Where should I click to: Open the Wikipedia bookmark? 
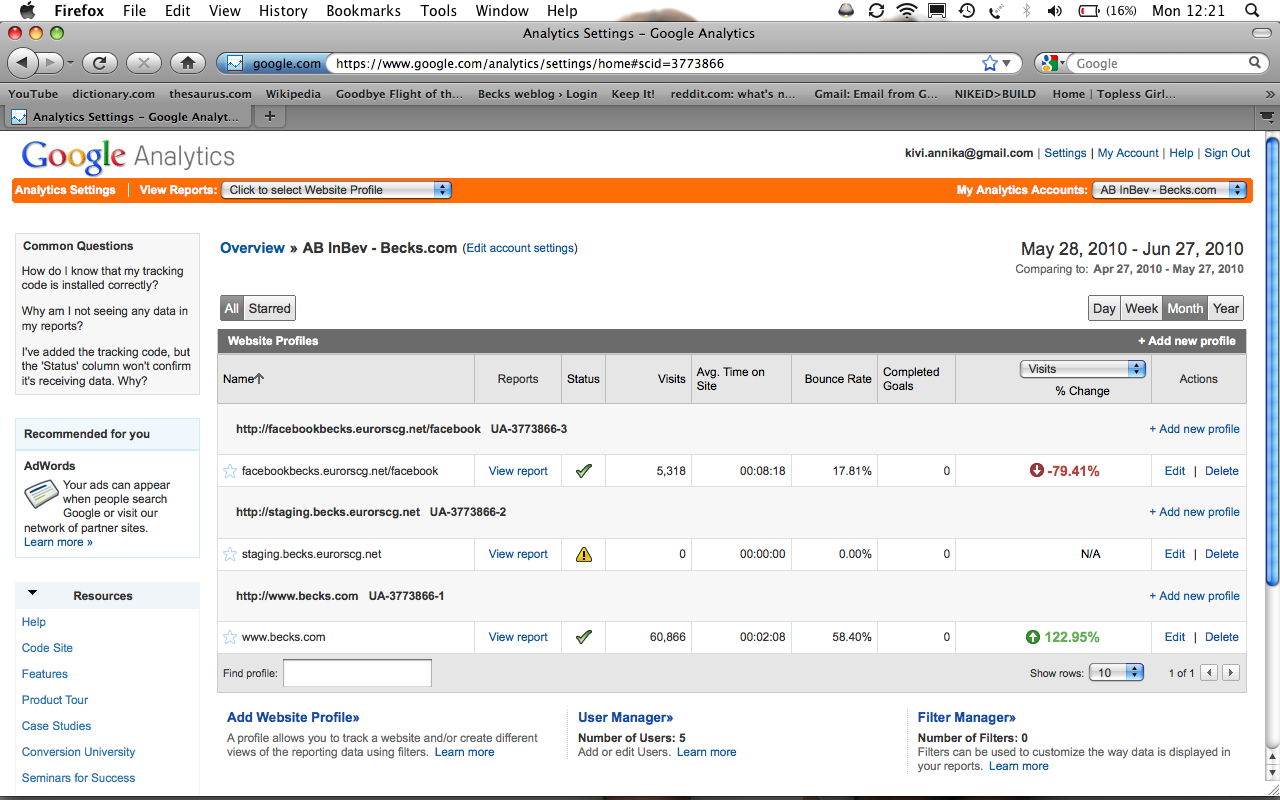(x=293, y=94)
